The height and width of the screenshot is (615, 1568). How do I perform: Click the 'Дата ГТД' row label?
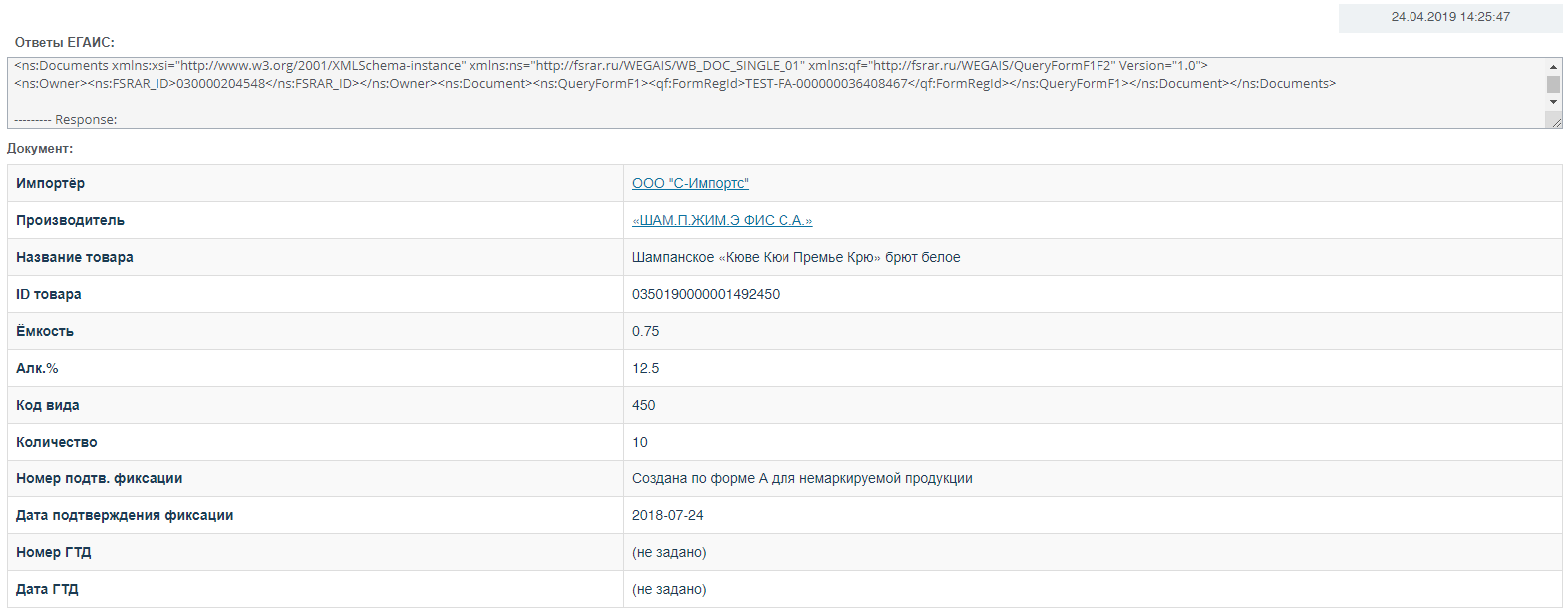click(x=47, y=589)
